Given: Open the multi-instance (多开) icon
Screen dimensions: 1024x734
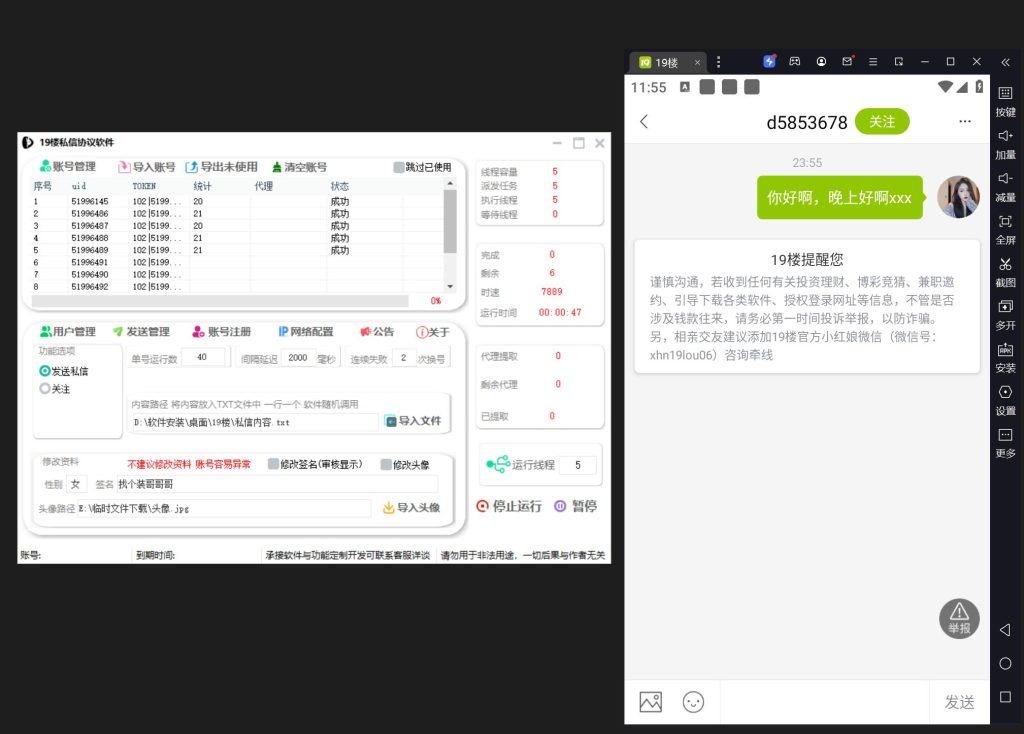Looking at the screenshot, I should (1005, 307).
